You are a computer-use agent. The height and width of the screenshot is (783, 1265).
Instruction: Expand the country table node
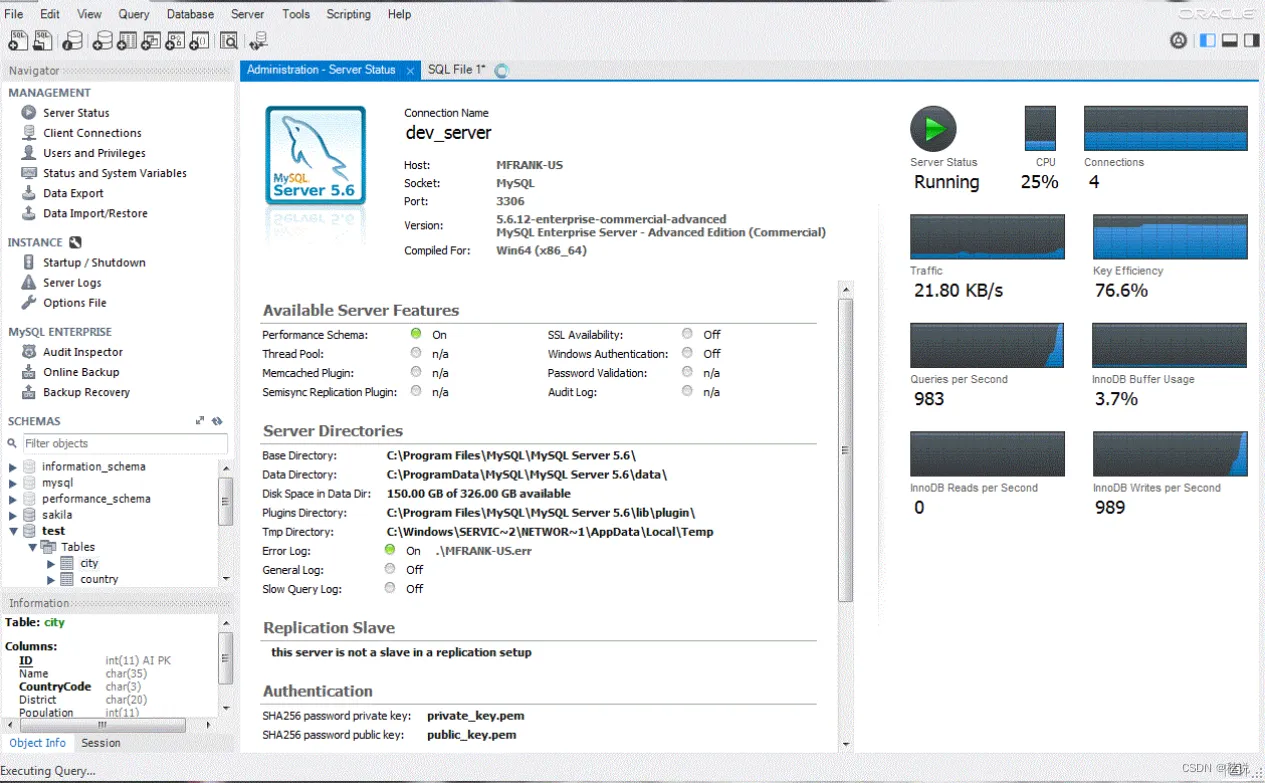click(x=51, y=580)
